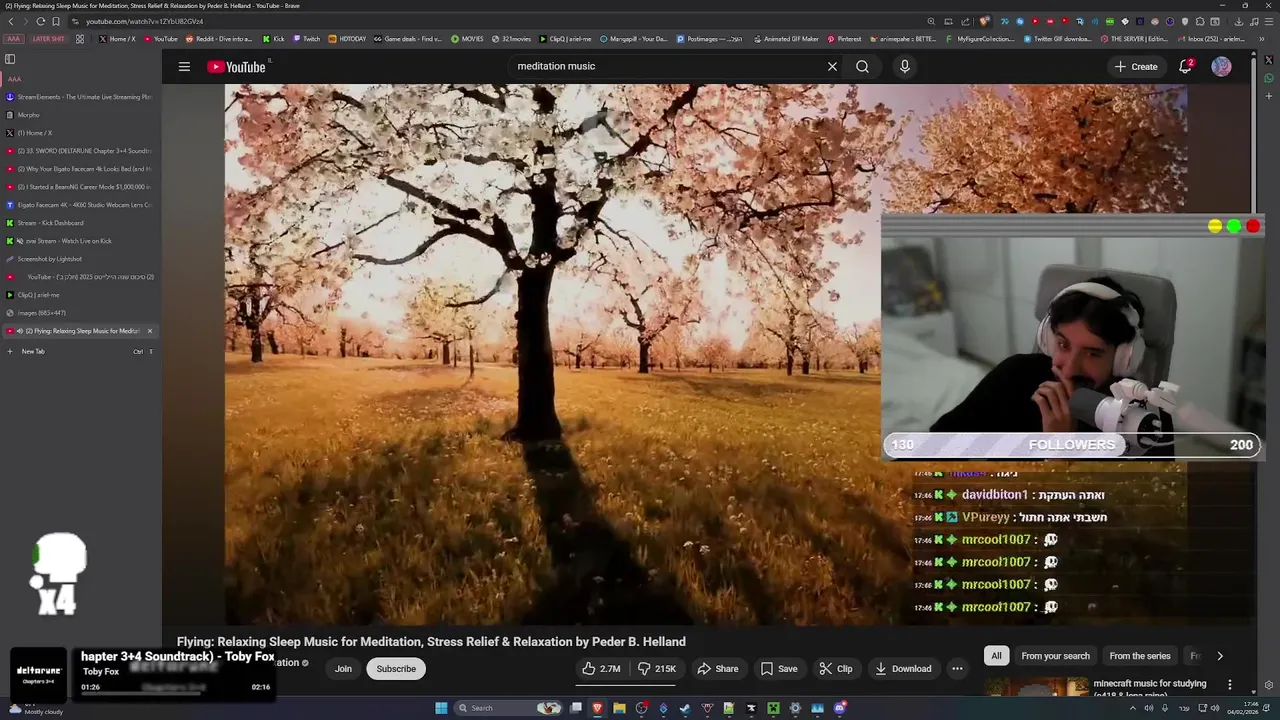The height and width of the screenshot is (720, 1280).
Task: Click the taskbar Search box
Action: tap(506, 708)
